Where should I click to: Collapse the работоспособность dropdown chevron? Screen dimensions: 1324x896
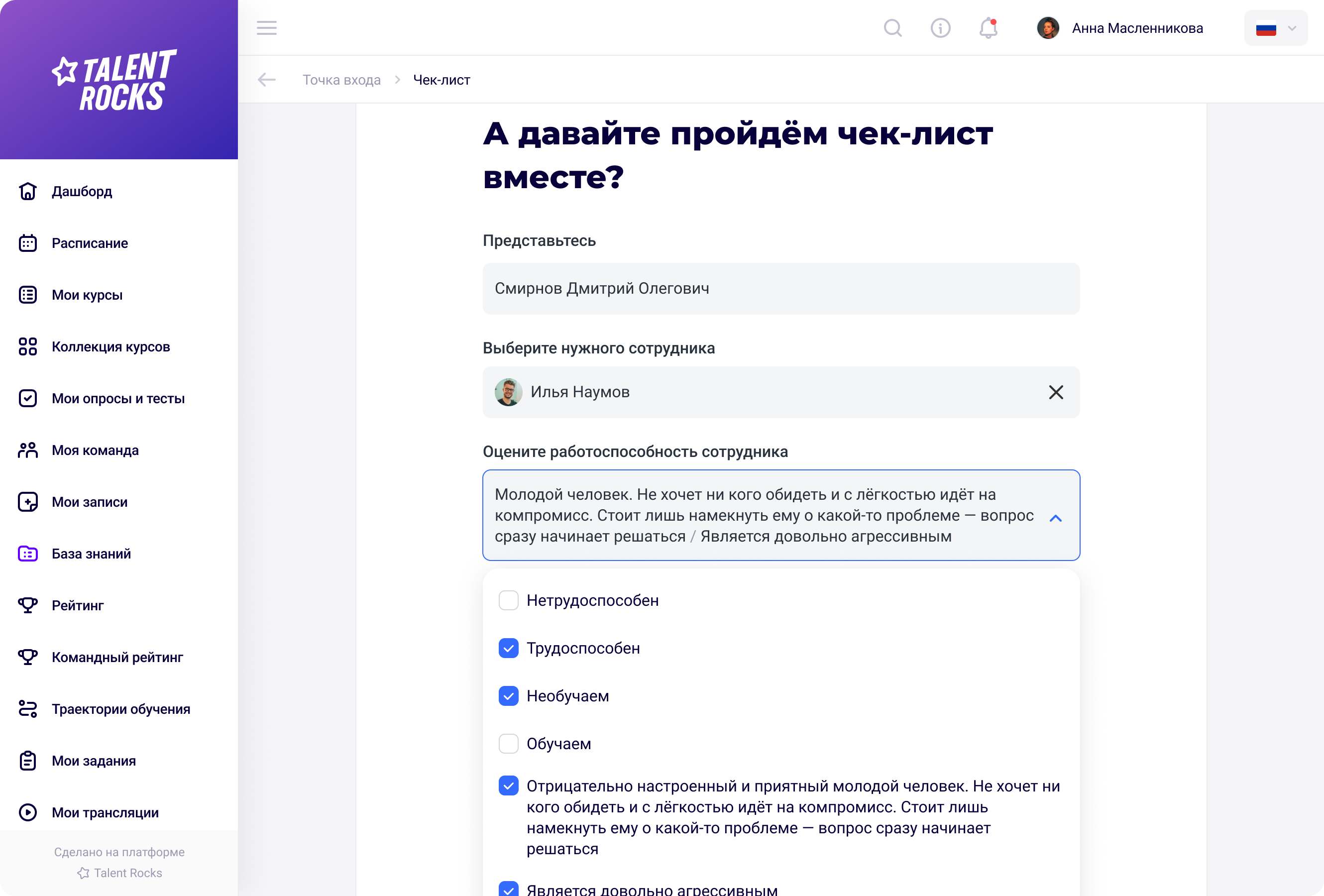click(1055, 518)
